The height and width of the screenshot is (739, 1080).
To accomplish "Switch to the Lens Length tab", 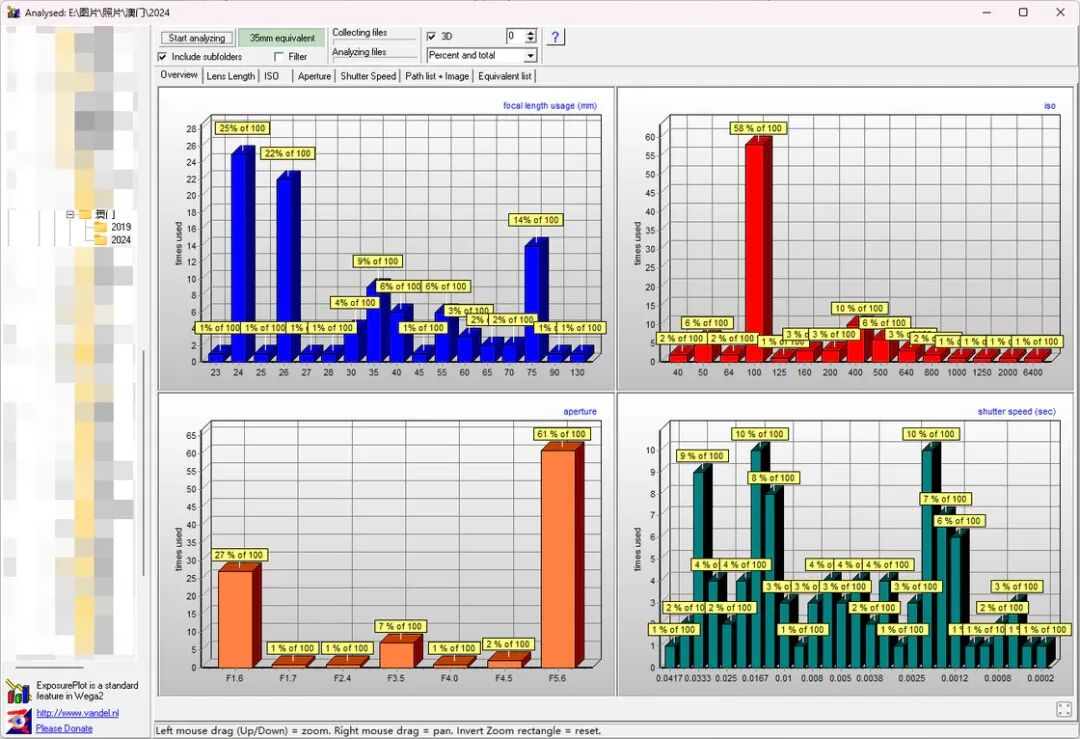I will [x=231, y=76].
